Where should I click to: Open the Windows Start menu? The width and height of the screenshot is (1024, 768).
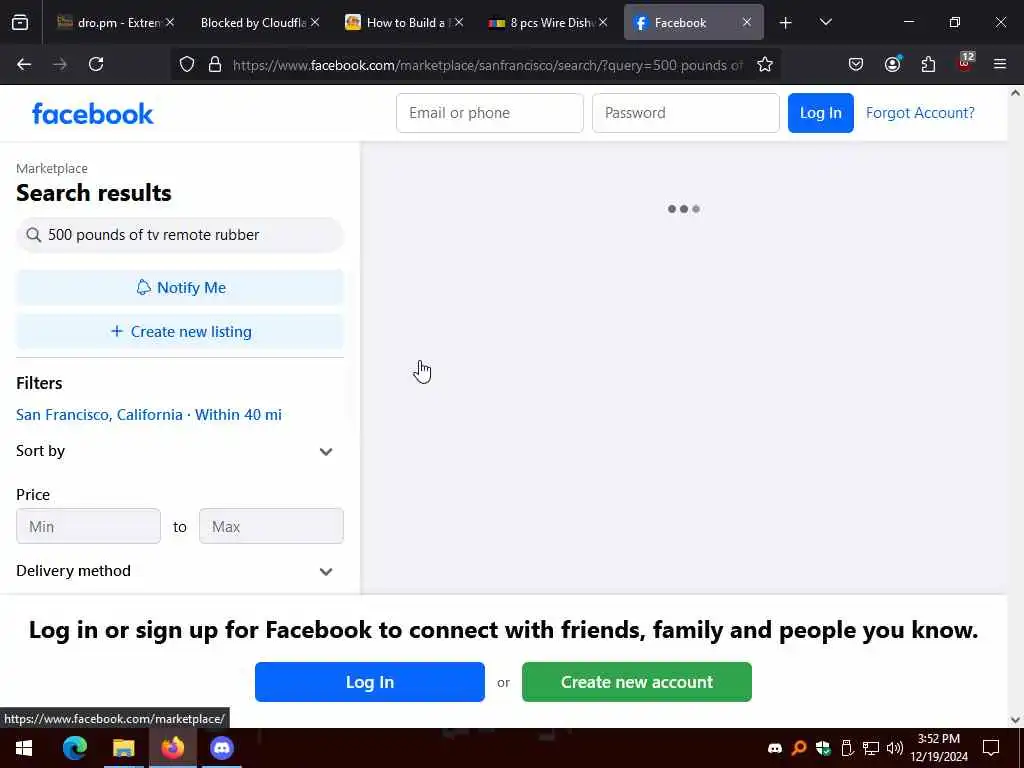24,748
